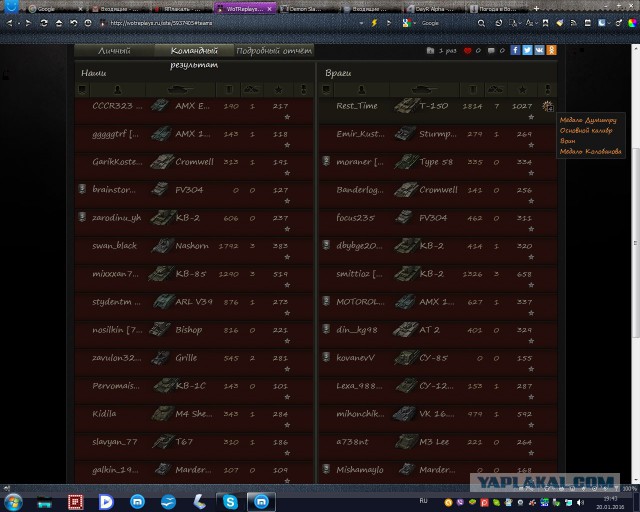The height and width of the screenshot is (512, 640).
Task: Click the Google search box
Action: [445, 23]
